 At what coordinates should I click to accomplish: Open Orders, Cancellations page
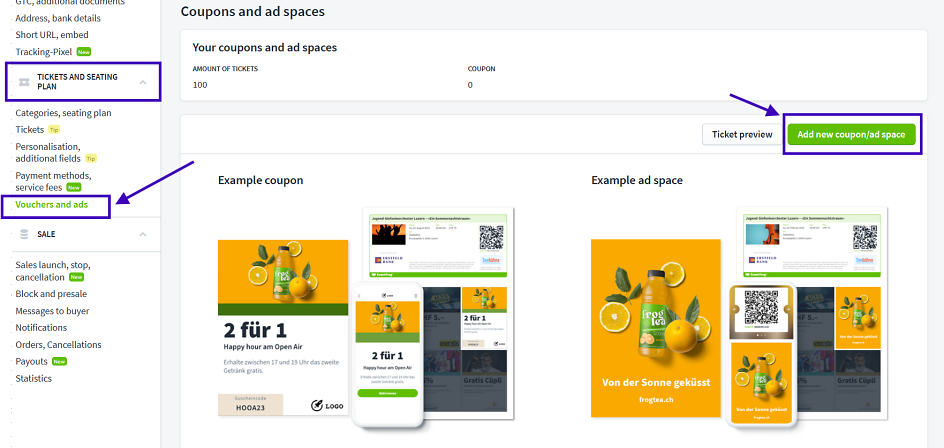(x=58, y=345)
